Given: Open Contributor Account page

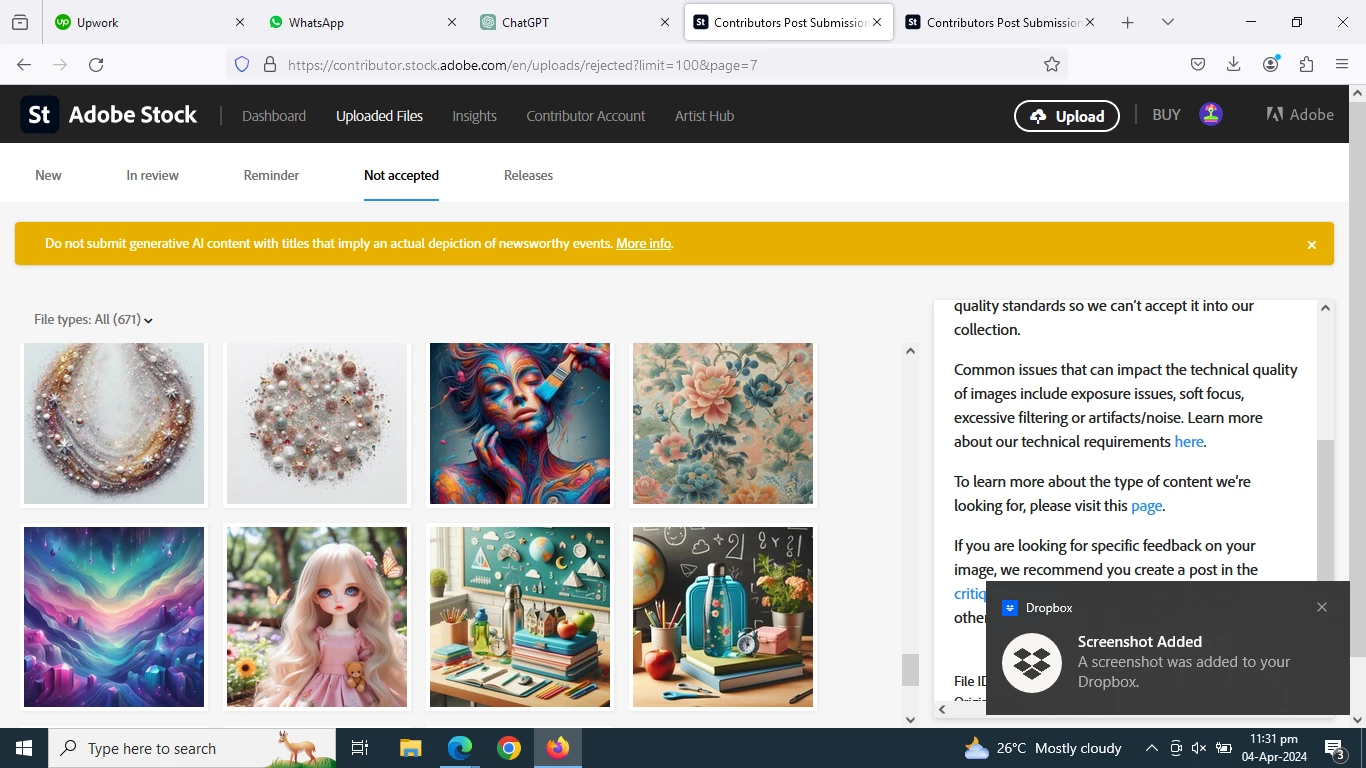Looking at the screenshot, I should (586, 116).
